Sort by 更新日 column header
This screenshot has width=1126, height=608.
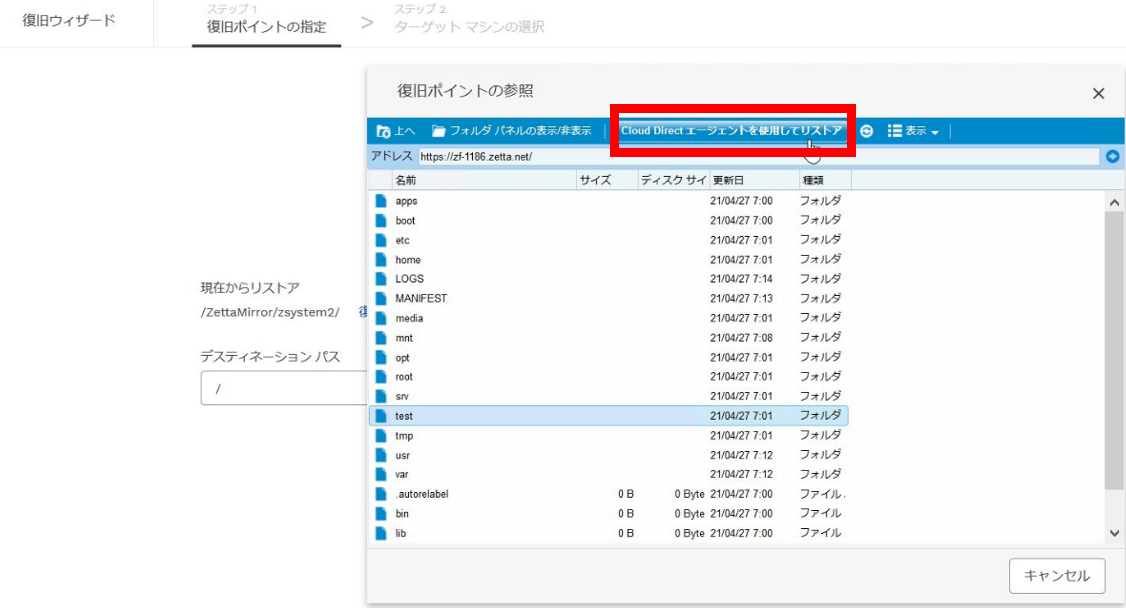(727, 181)
